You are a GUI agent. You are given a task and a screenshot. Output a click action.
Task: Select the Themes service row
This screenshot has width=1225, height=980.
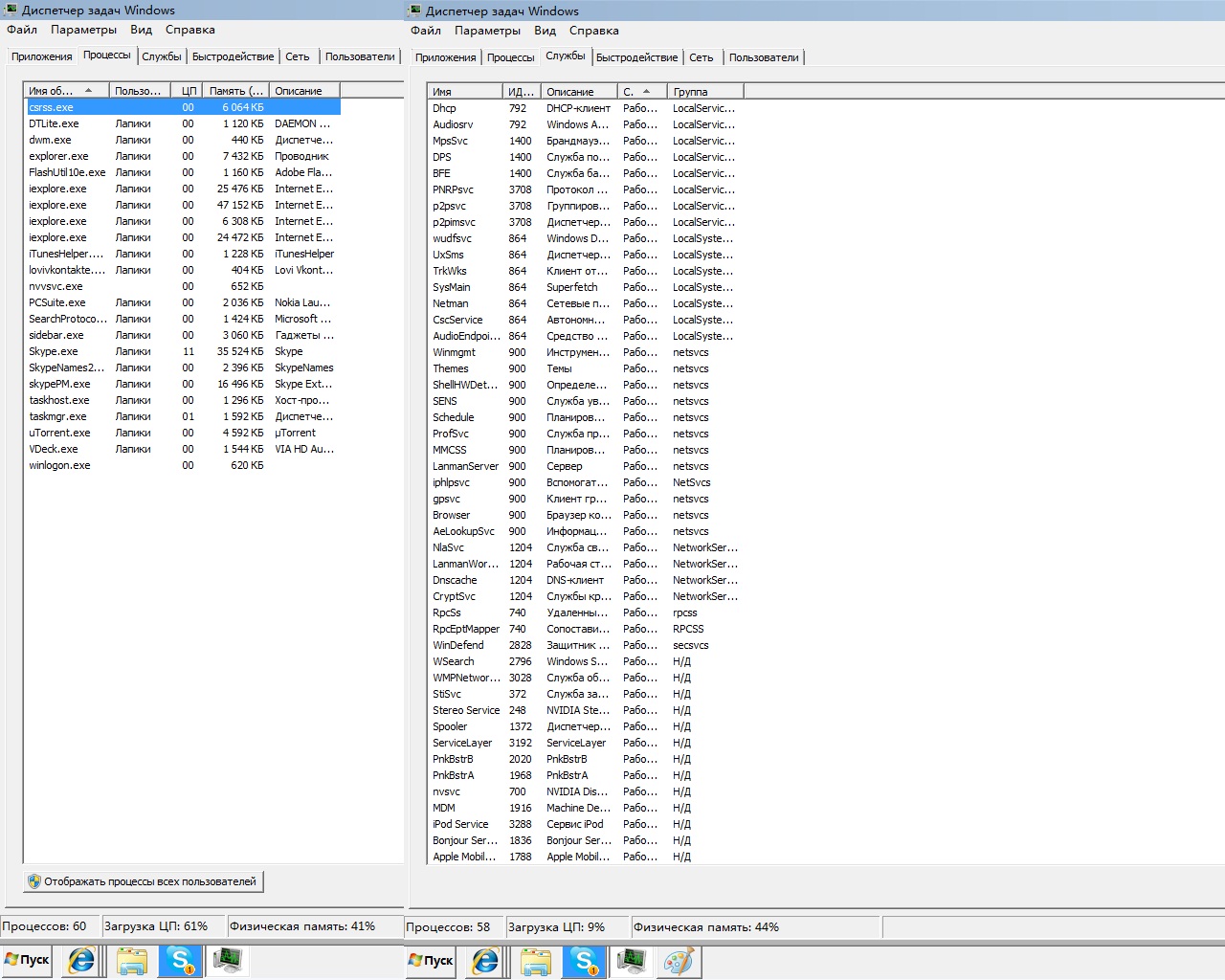click(x=586, y=368)
